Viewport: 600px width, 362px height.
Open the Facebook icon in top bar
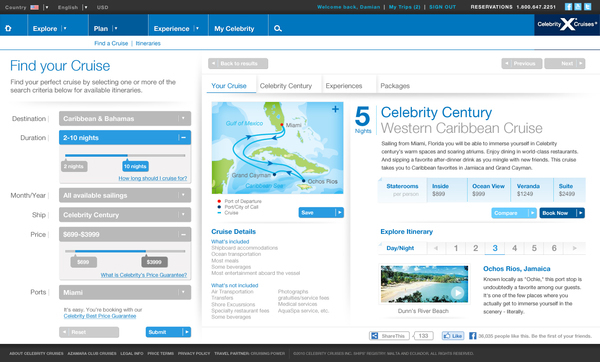[x=569, y=7]
